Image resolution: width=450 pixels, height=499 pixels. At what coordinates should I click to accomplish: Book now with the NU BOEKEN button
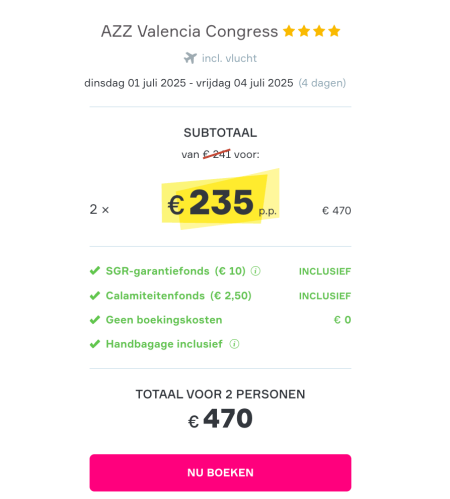point(220,473)
